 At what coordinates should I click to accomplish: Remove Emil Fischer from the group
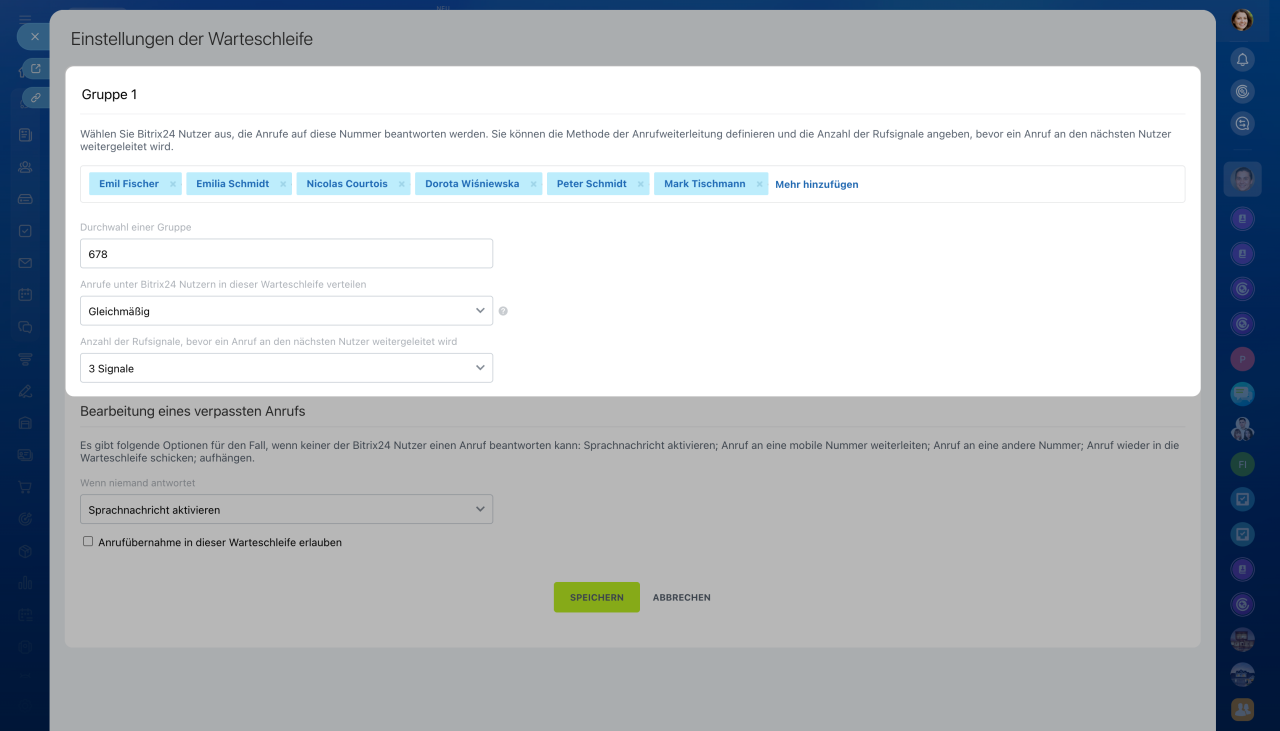coord(173,184)
